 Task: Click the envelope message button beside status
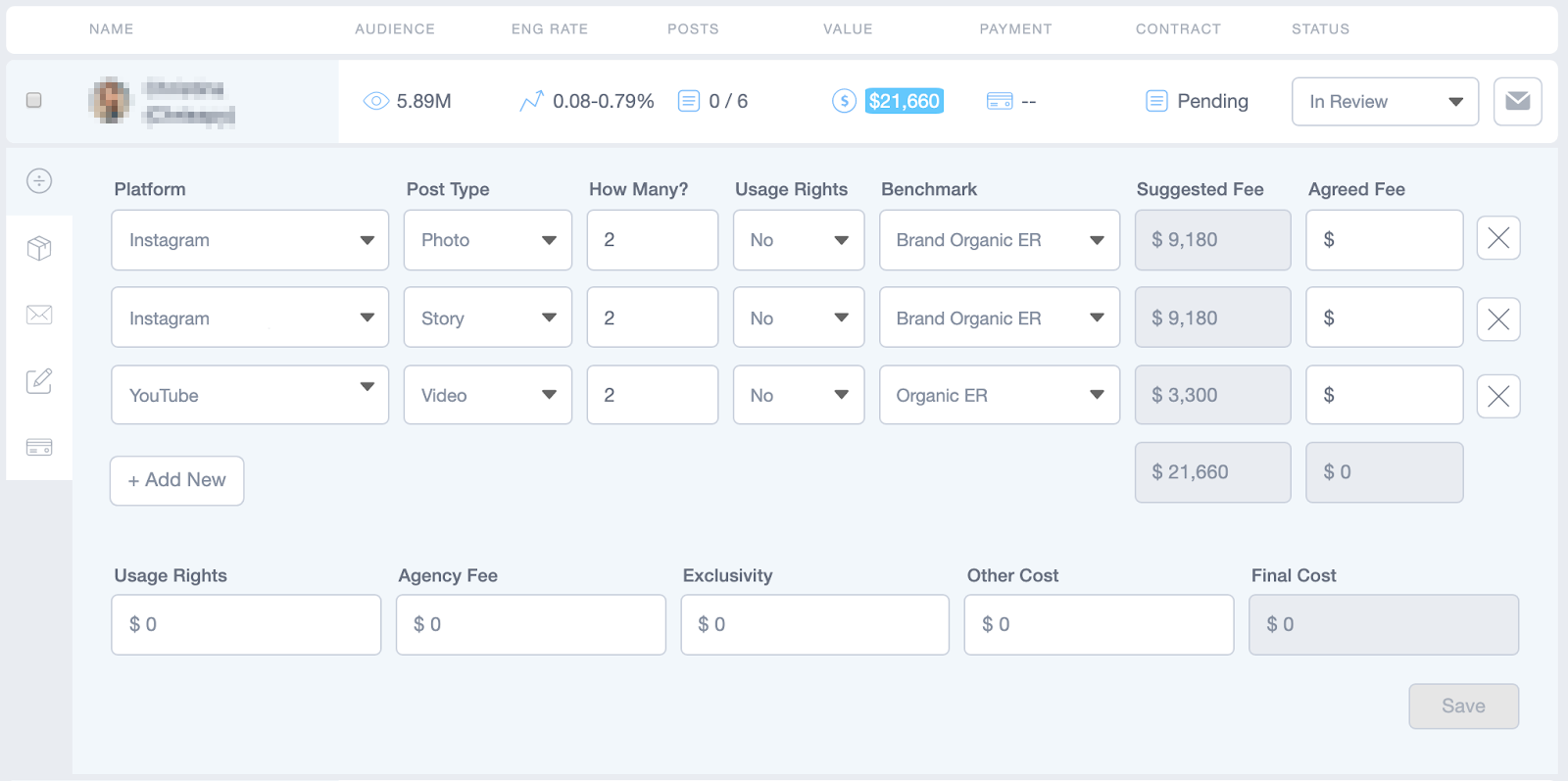(x=1517, y=101)
